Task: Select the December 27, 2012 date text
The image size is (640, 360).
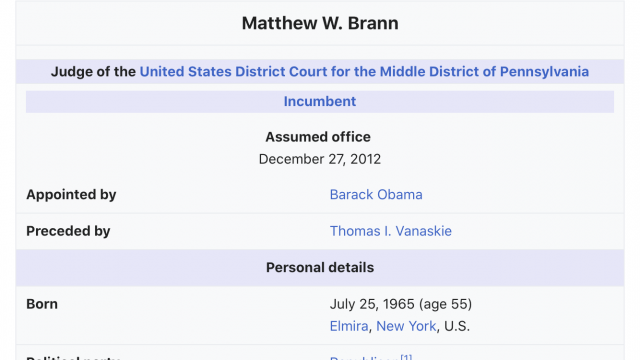Action: (x=320, y=159)
